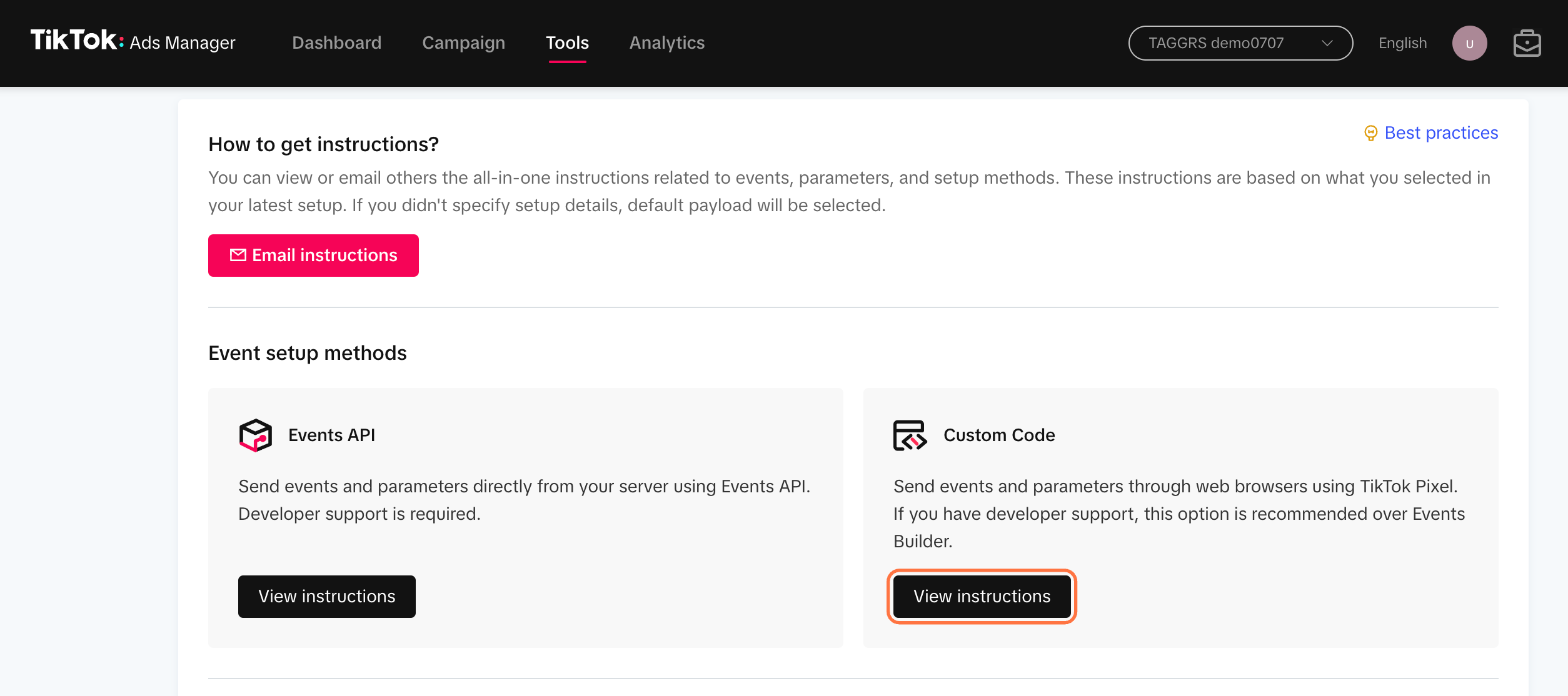Click the Custom Code heading

pos(998,435)
